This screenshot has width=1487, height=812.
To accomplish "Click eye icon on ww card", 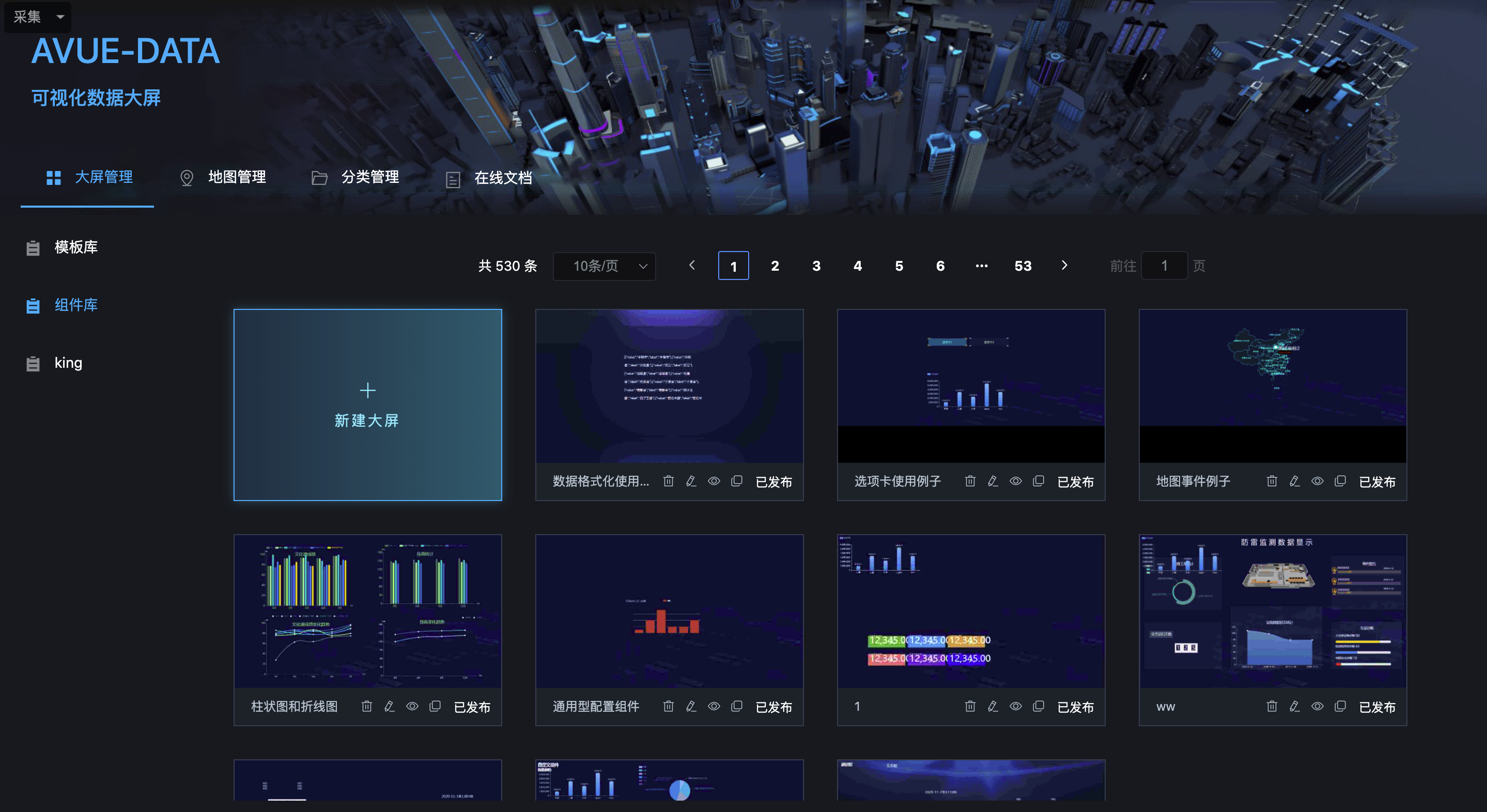I will [x=1318, y=706].
